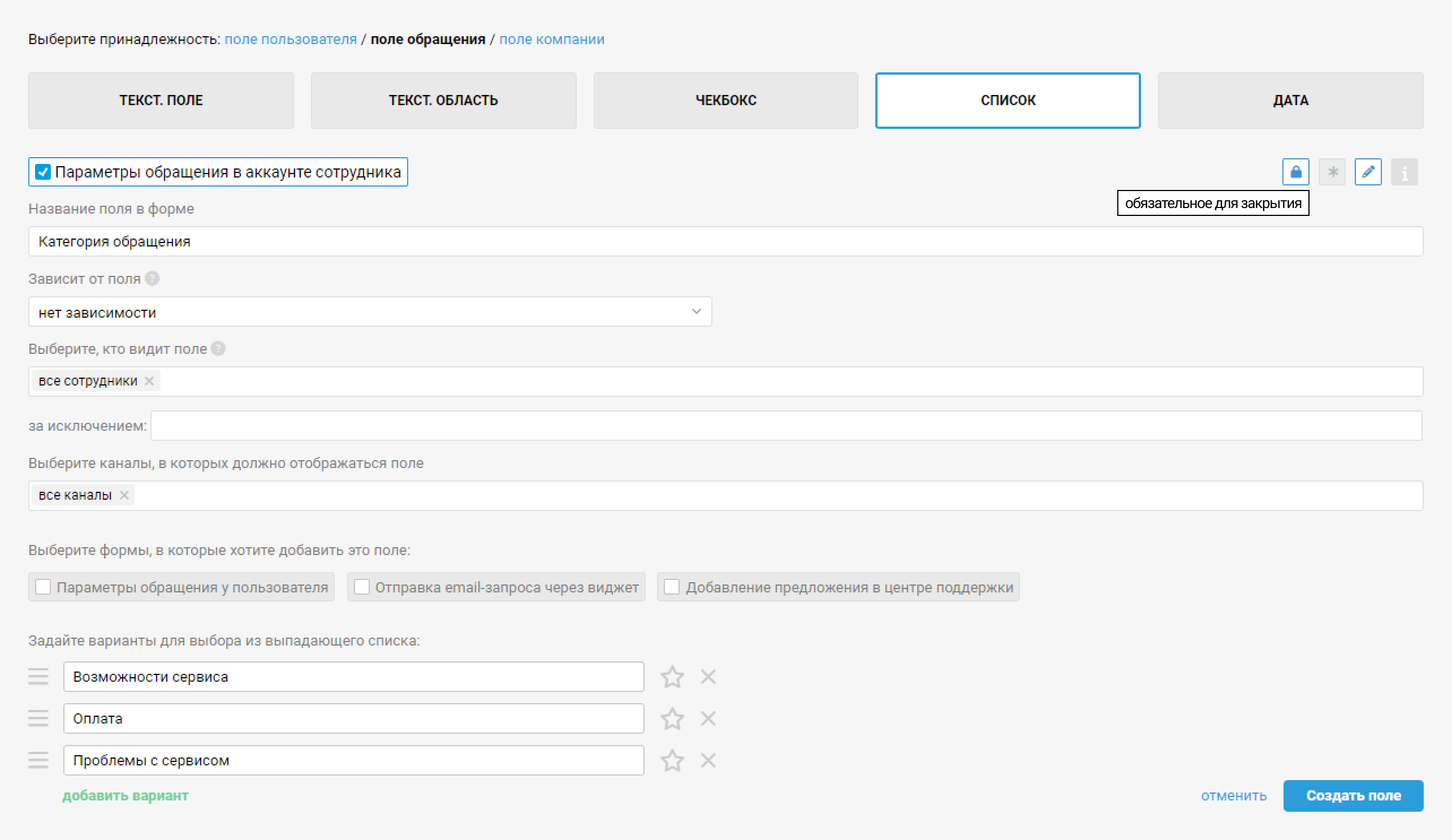The height and width of the screenshot is (840, 1452).
Task: Click the 'за исключением' input field
Action: pyautogui.click(x=786, y=426)
